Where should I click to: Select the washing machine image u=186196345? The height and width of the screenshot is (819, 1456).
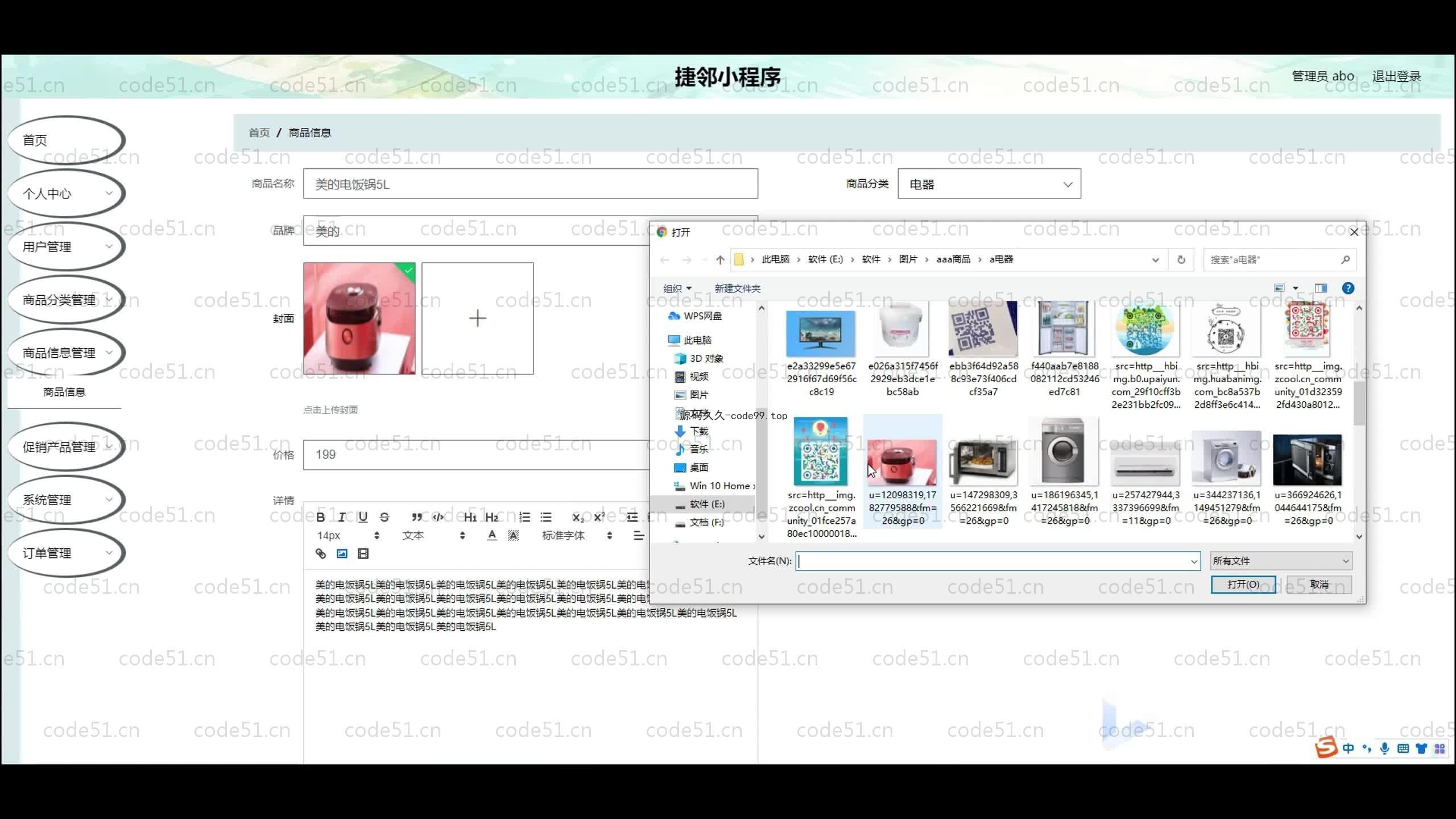coord(1064,471)
